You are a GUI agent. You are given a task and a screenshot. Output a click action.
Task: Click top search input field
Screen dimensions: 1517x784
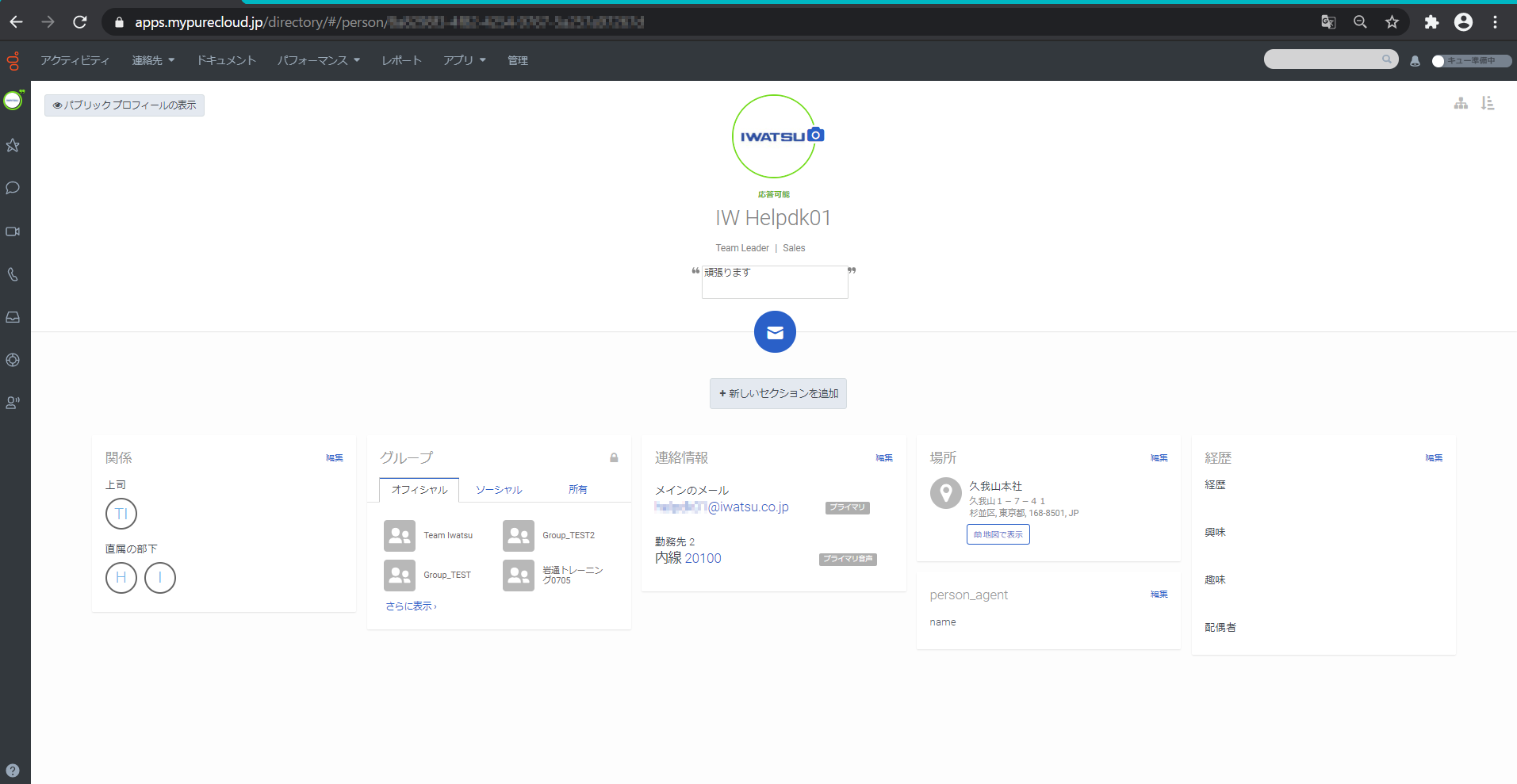point(1331,59)
